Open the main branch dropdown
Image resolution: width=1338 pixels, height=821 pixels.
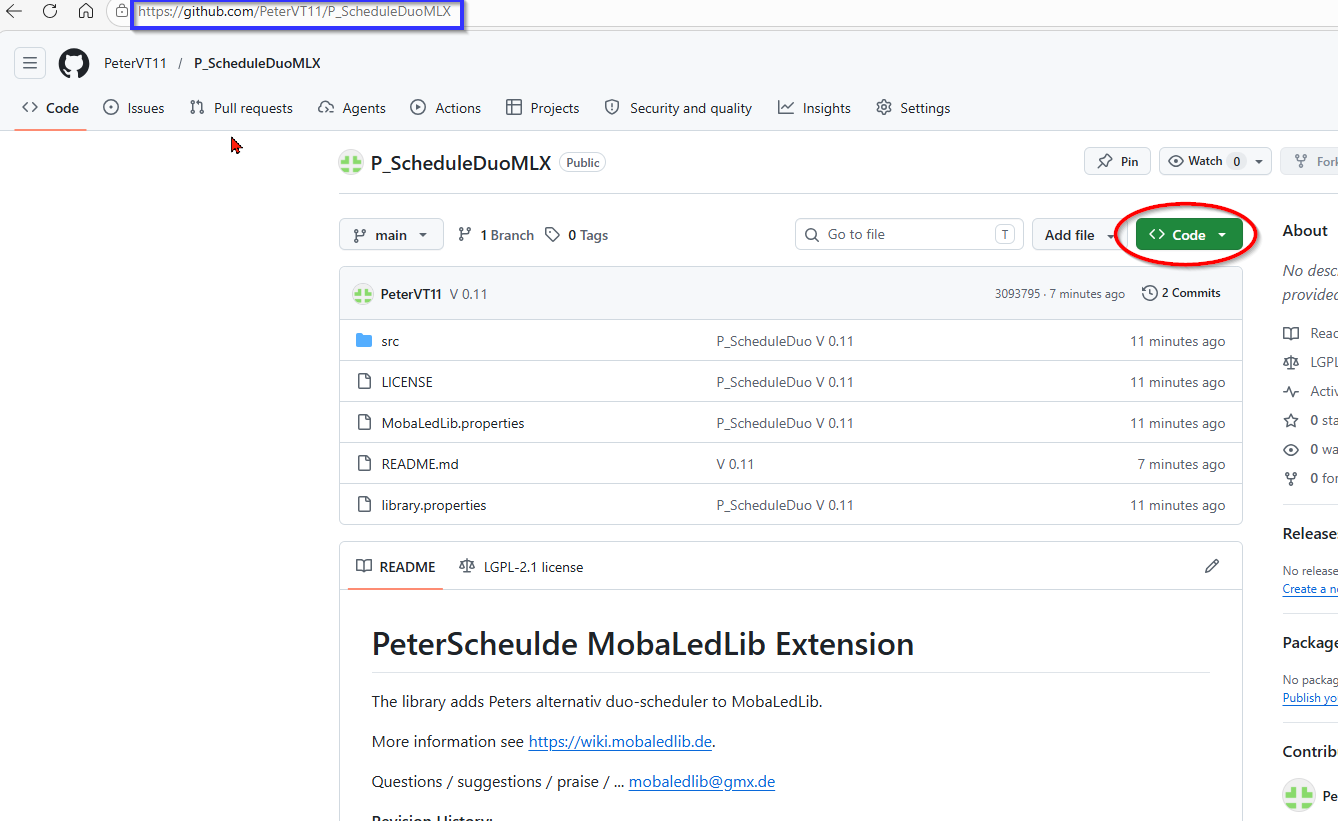coord(390,235)
